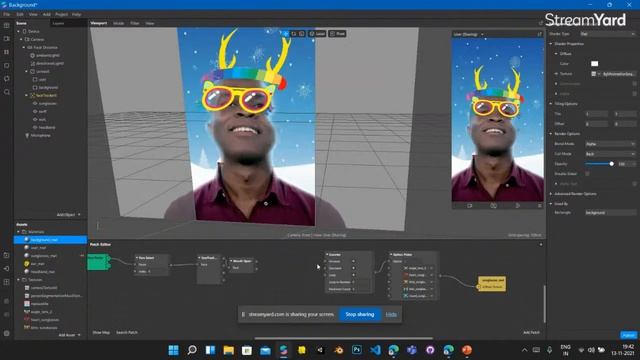
Task: Open the Help menu
Action: [x=76, y=14]
